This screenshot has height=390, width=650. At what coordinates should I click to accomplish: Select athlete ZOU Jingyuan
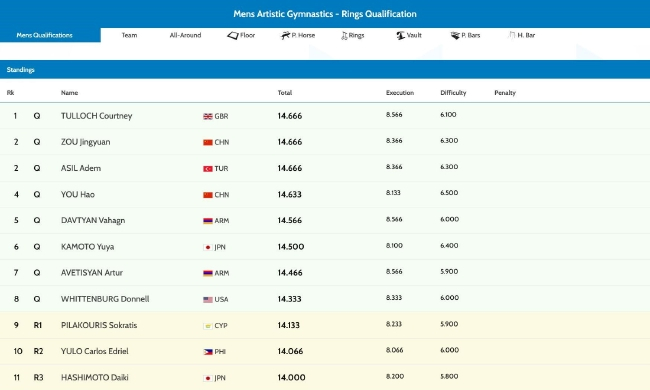pyautogui.click(x=85, y=142)
